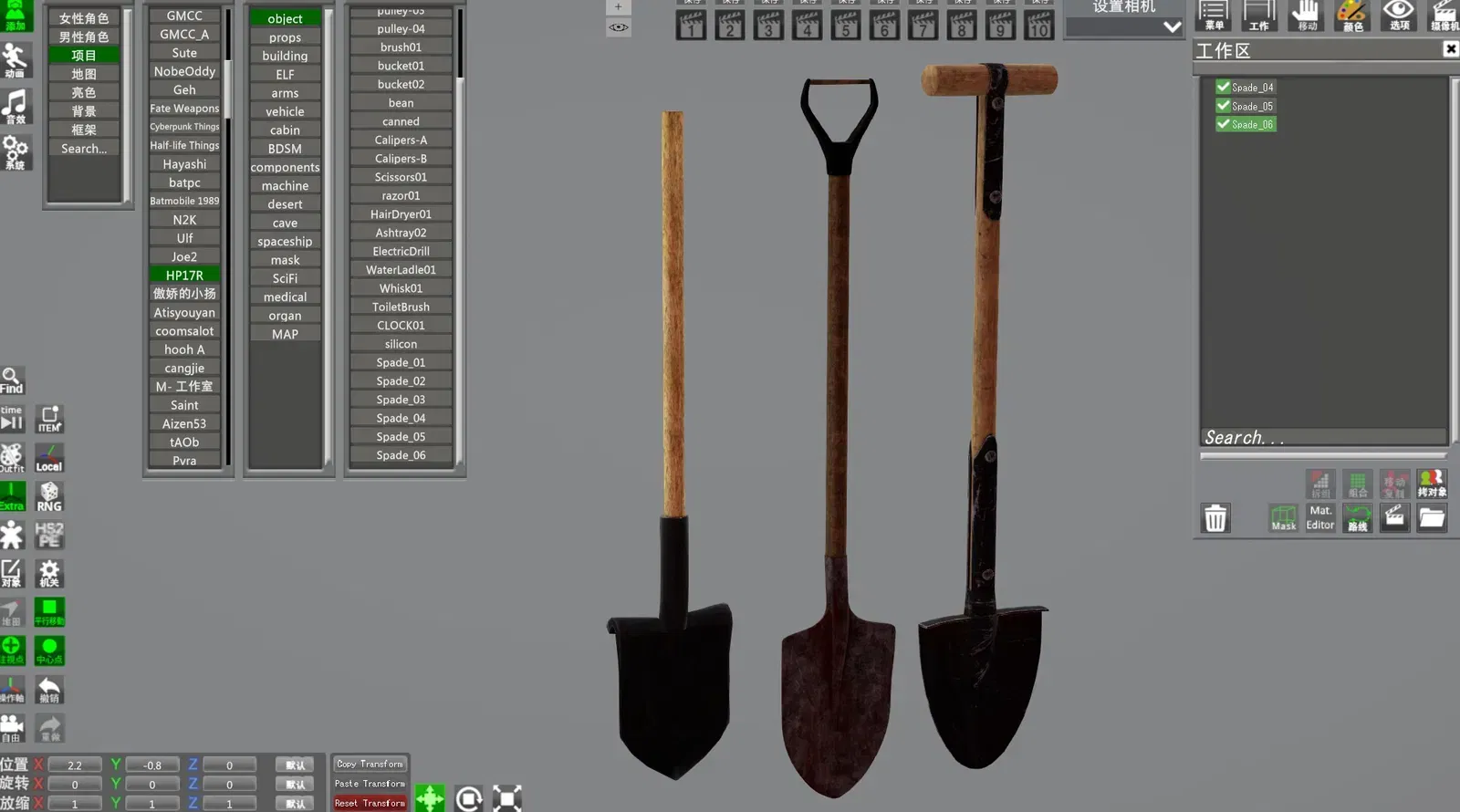Open the Outfit palette icon
Viewport: 1460px width, 812px height.
pyautogui.click(x=12, y=458)
